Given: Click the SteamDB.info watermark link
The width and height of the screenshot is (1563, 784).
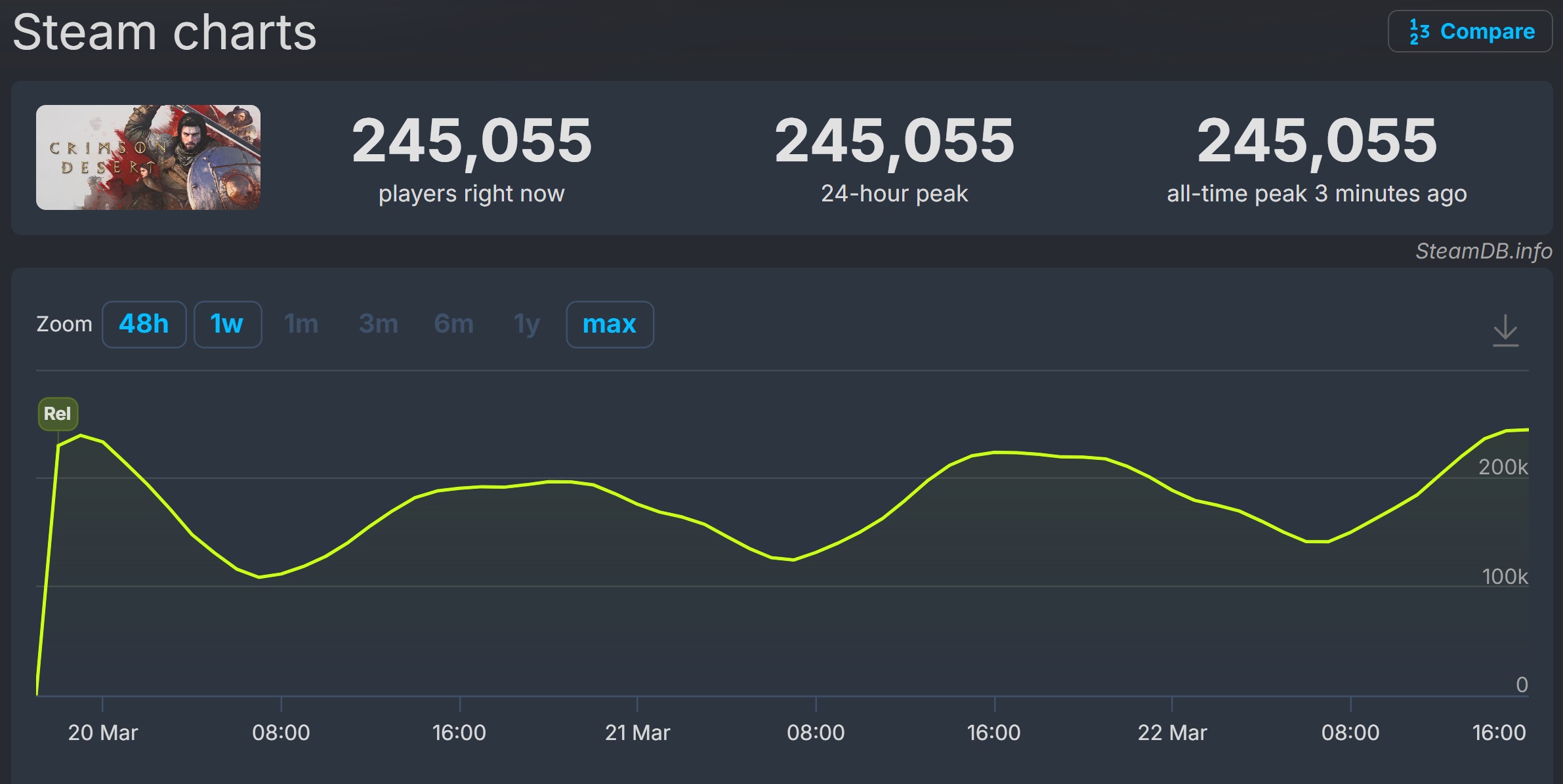Looking at the screenshot, I should coord(1483,251).
